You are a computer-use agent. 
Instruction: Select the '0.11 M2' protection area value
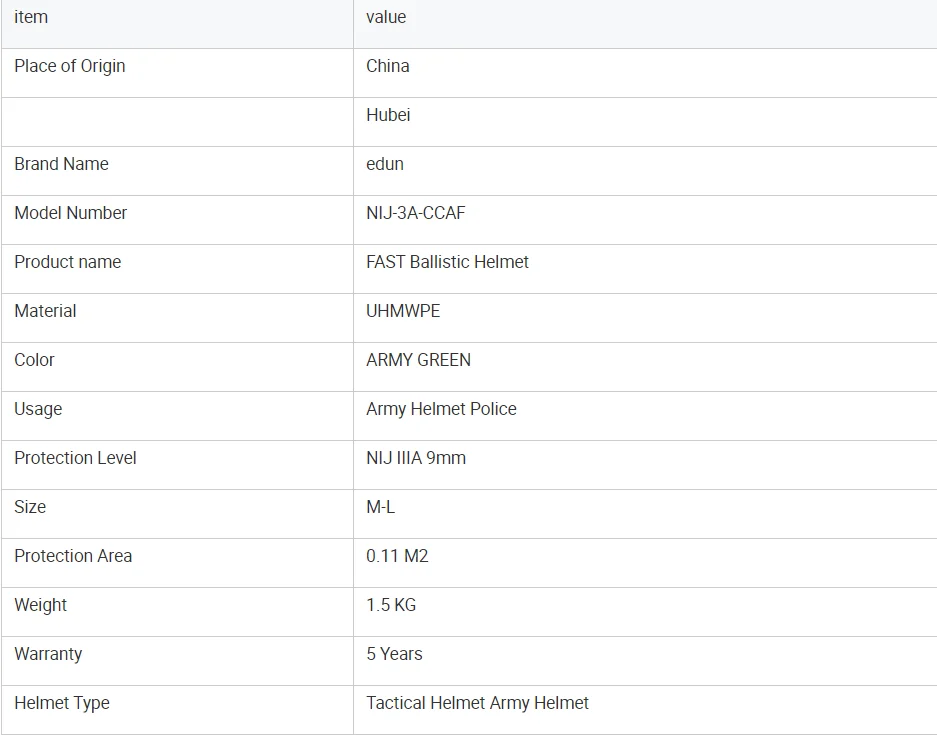[x=397, y=556]
